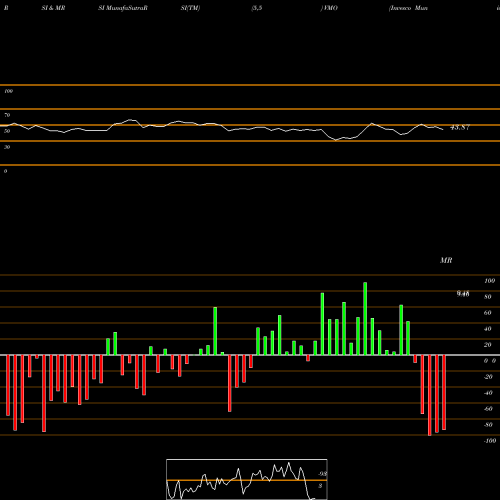Click the MRSI axis label '-80'

(488, 425)
